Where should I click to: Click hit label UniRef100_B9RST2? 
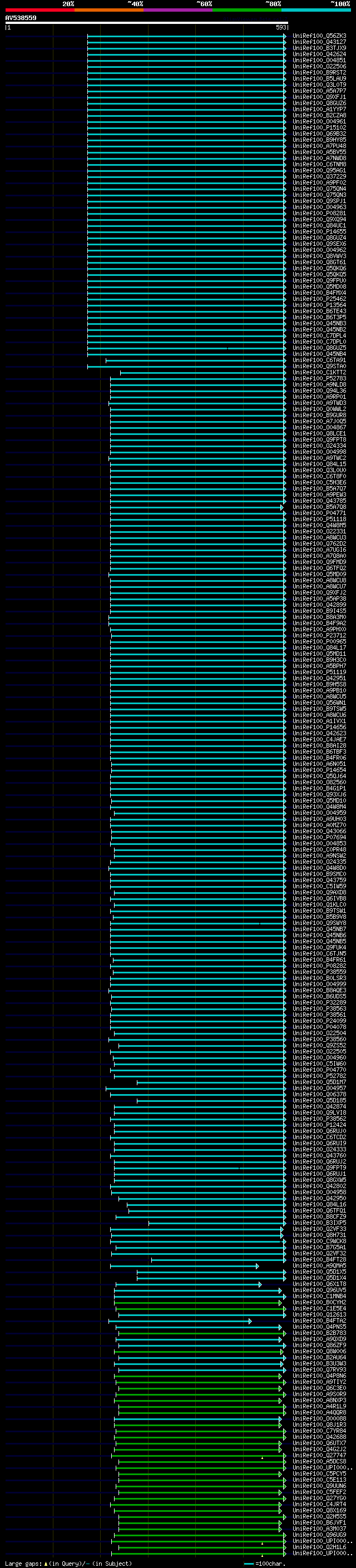click(x=319, y=72)
